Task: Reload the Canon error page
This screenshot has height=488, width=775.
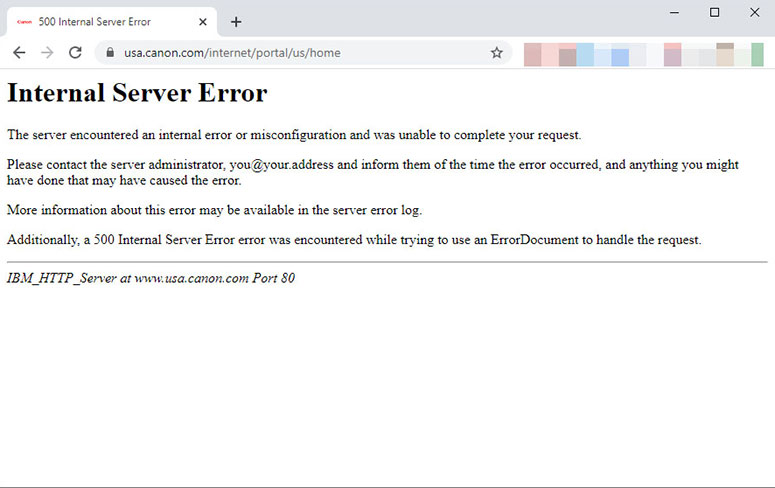Action: click(x=75, y=53)
